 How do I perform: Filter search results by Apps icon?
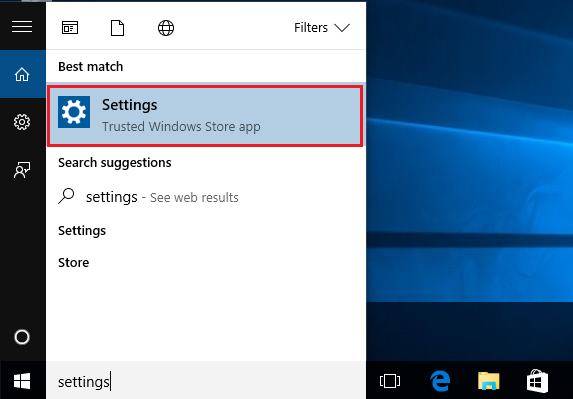[70, 28]
